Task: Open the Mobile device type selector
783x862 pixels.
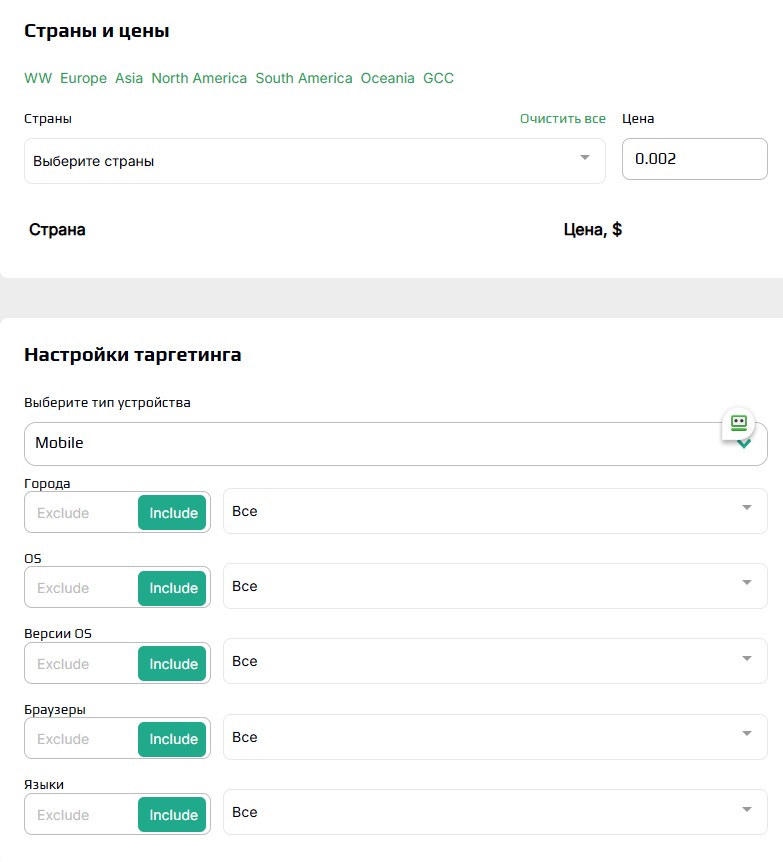Action: pos(380,443)
